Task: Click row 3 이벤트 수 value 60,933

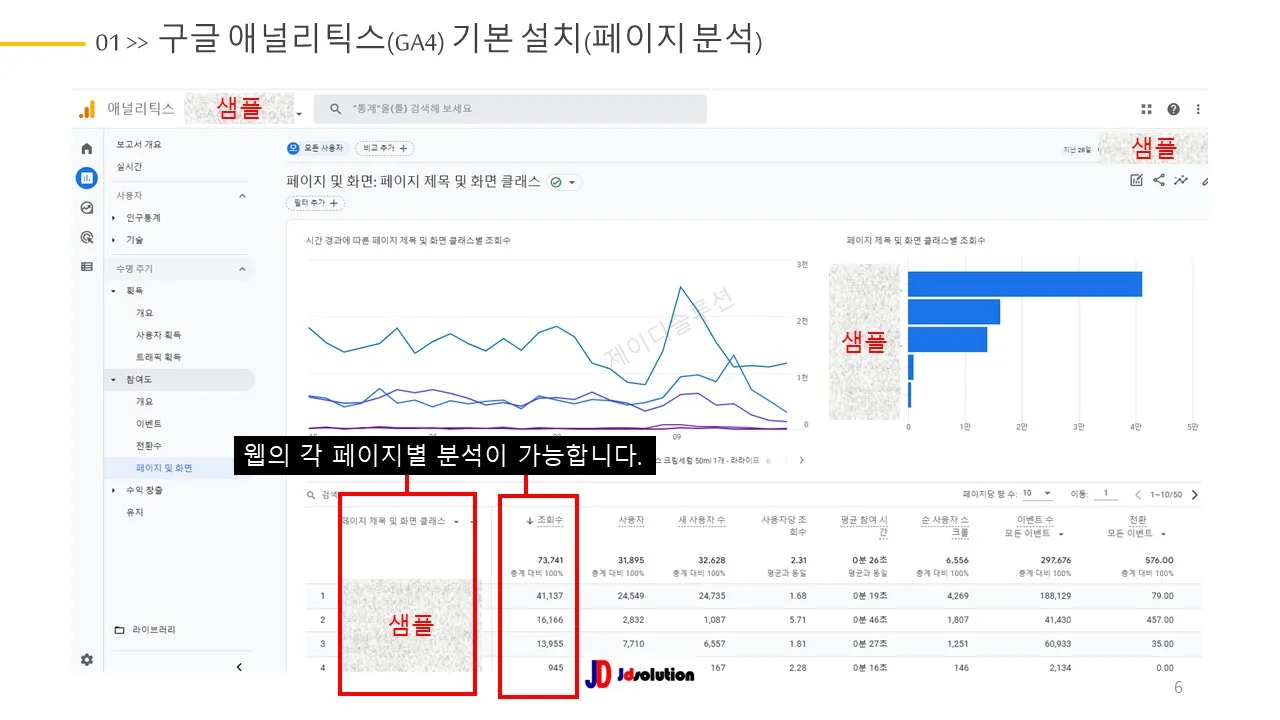Action: click(x=1056, y=644)
